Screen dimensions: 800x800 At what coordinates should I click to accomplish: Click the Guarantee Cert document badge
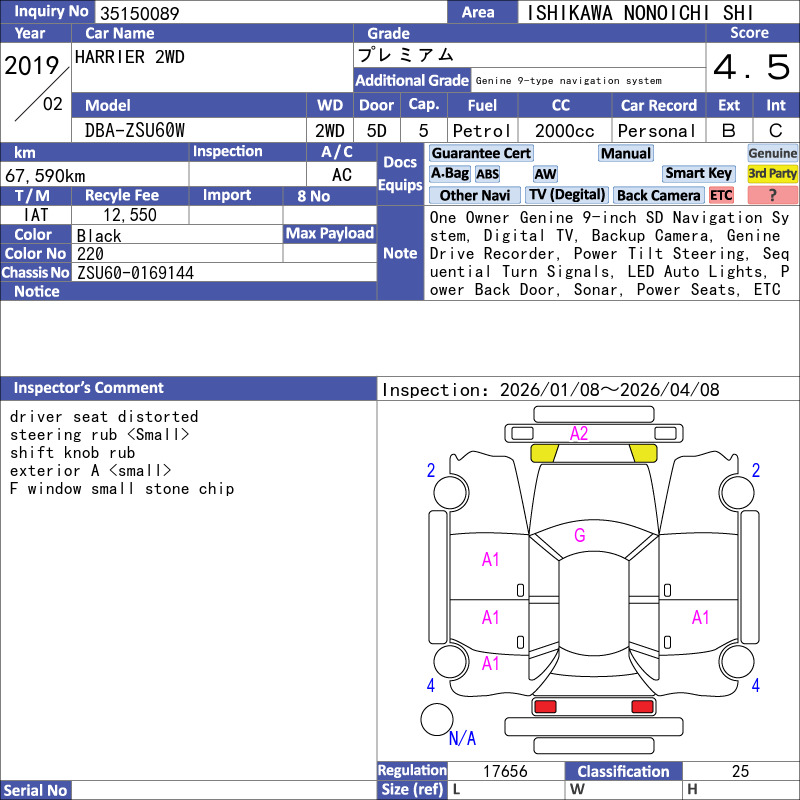click(x=481, y=153)
